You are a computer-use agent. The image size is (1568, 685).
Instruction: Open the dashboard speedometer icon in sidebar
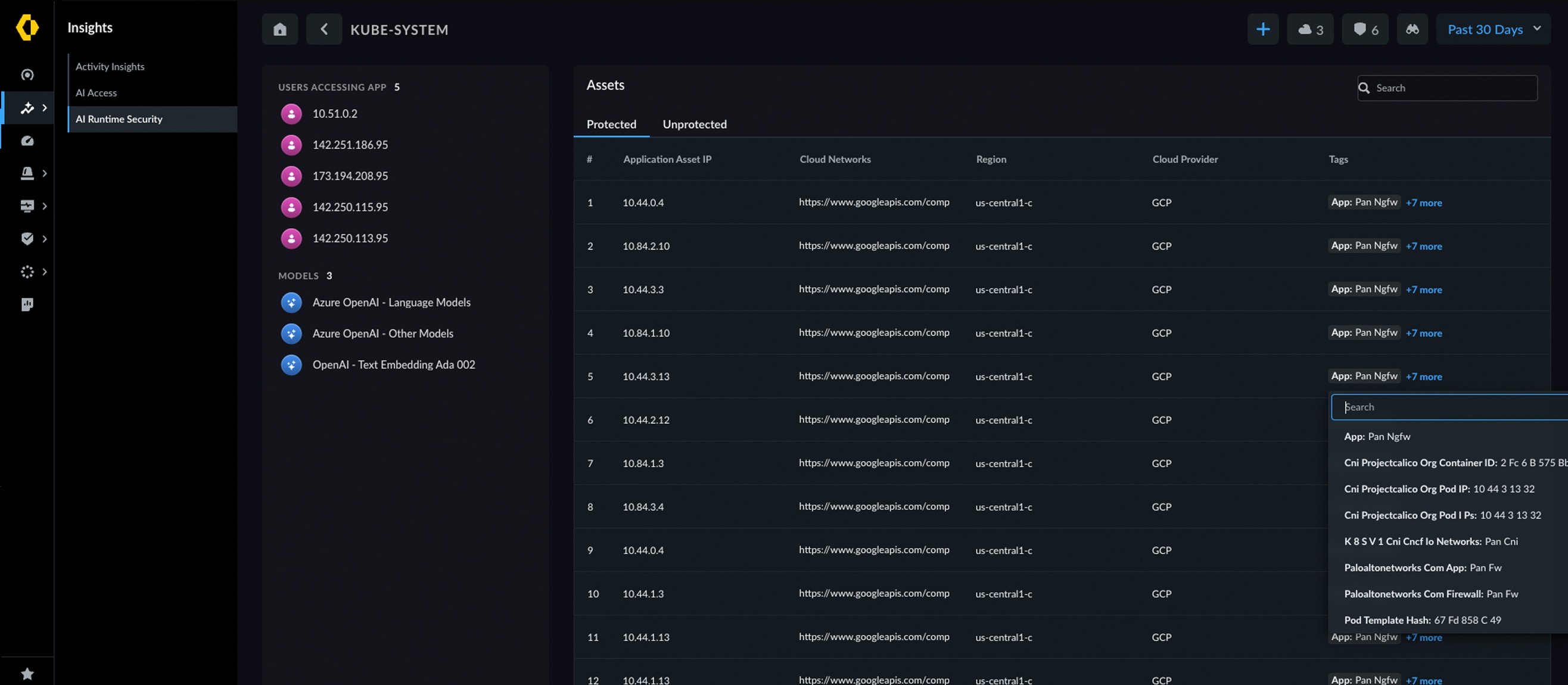[x=28, y=141]
